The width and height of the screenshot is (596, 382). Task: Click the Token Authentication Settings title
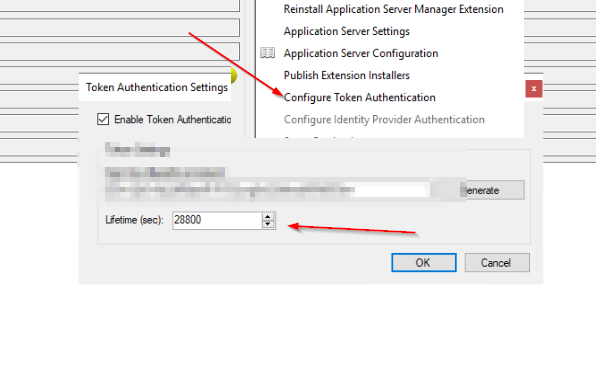157,87
